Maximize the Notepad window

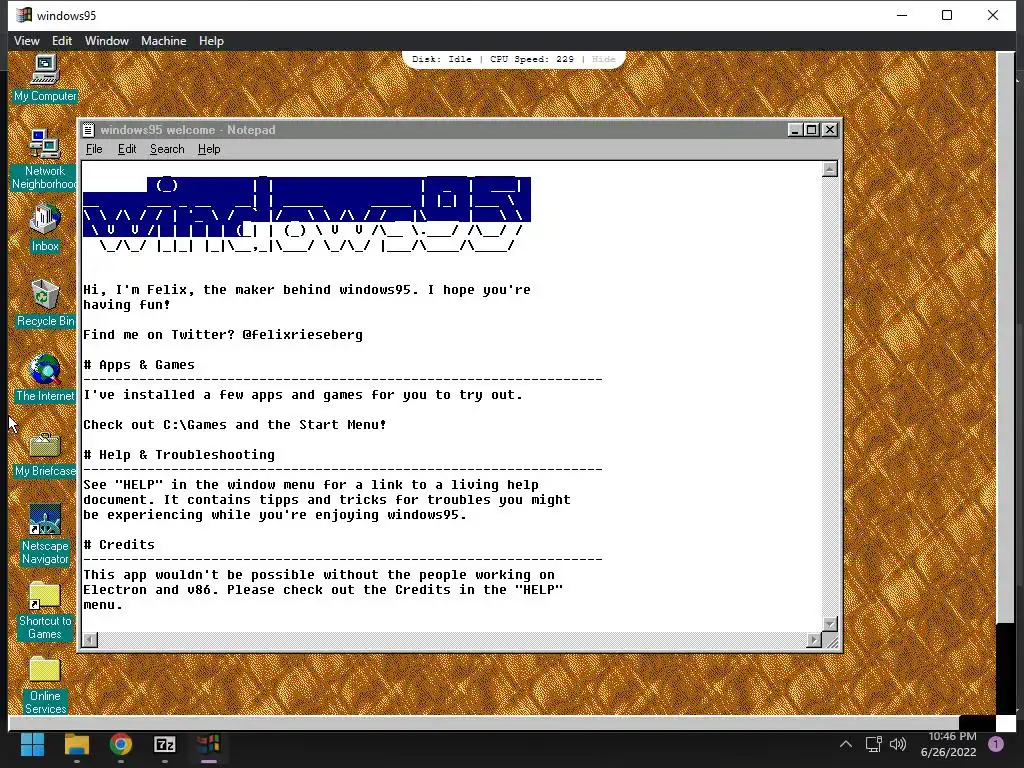[811, 130]
